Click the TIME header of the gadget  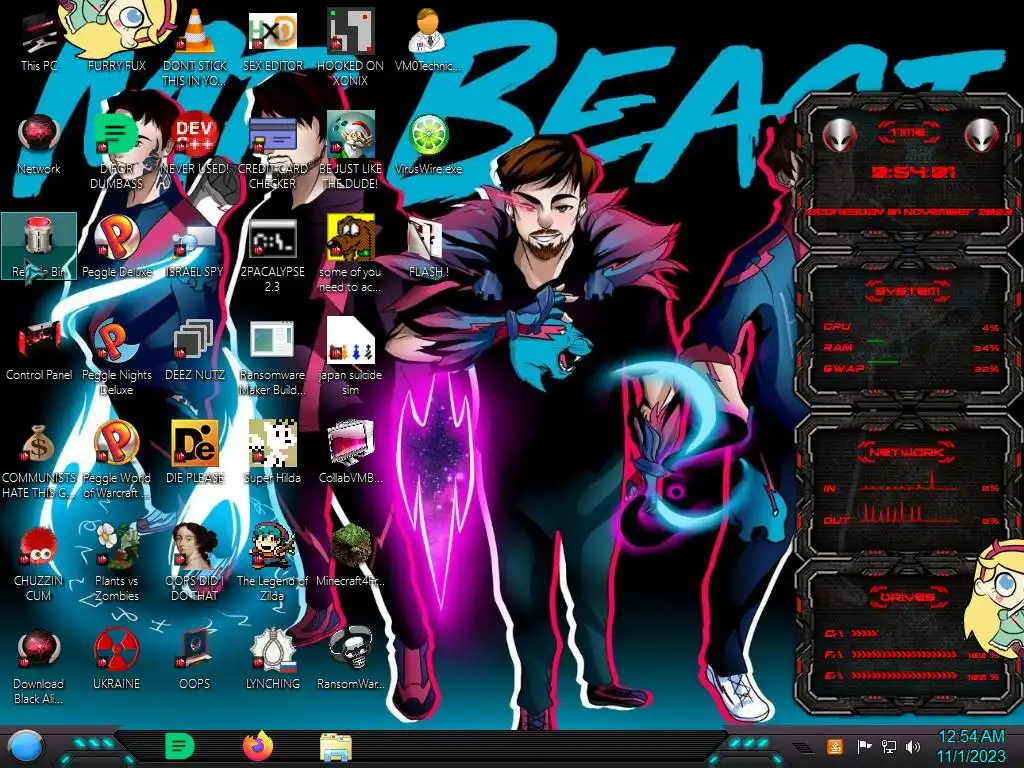(908, 133)
